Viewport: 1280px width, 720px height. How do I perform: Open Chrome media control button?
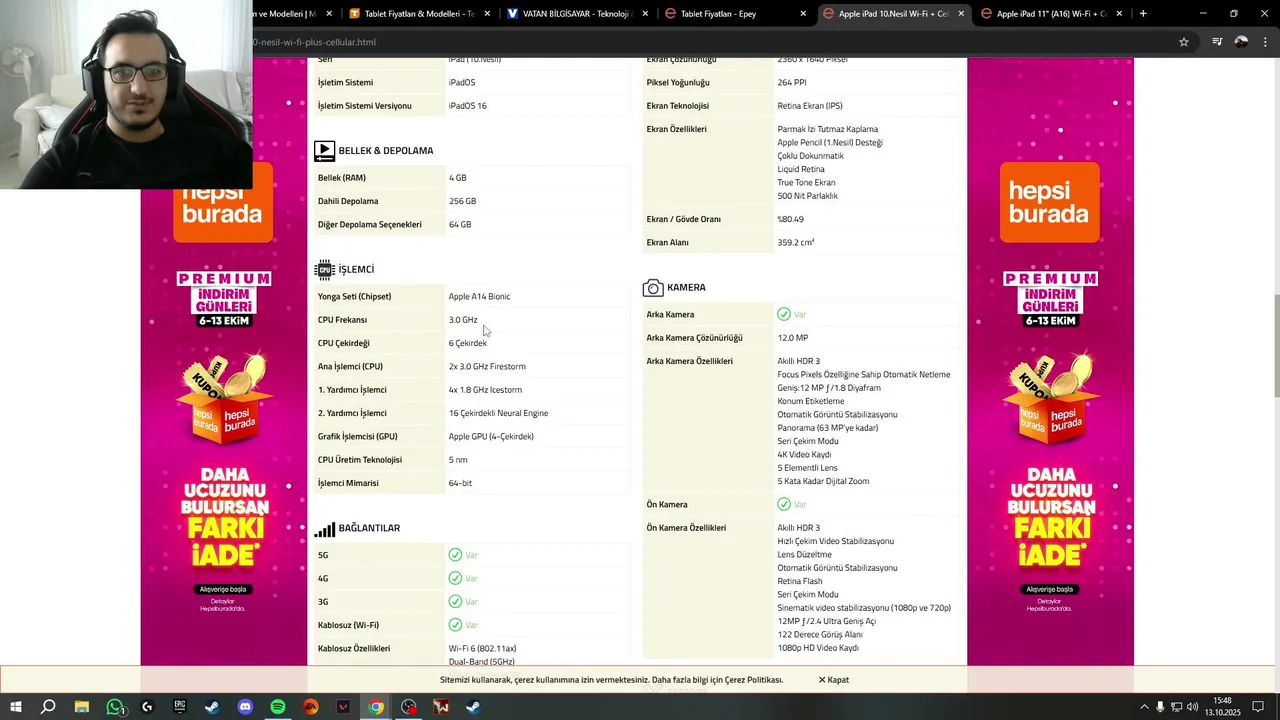(x=1217, y=42)
